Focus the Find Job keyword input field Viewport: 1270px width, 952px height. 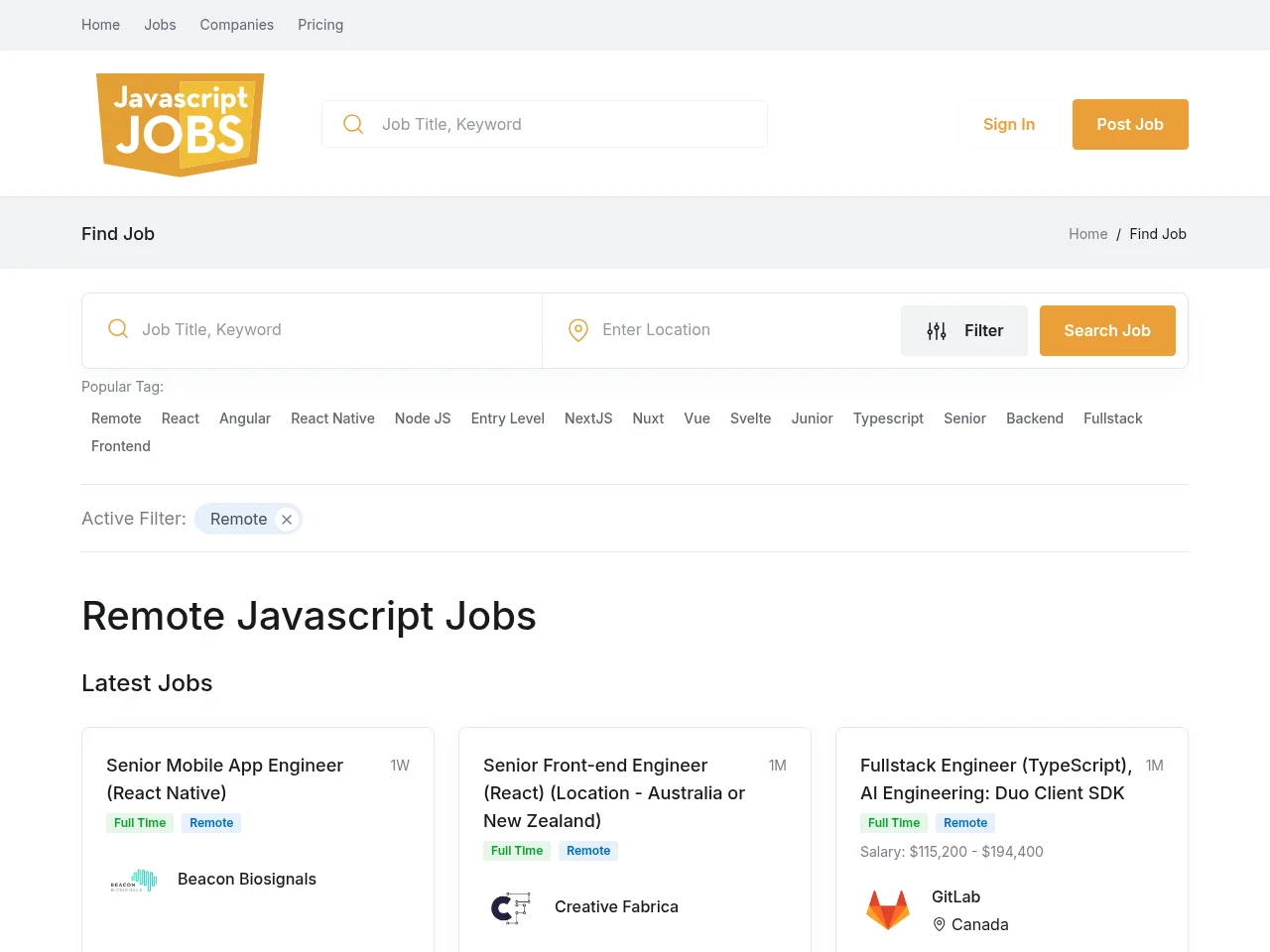(x=313, y=330)
